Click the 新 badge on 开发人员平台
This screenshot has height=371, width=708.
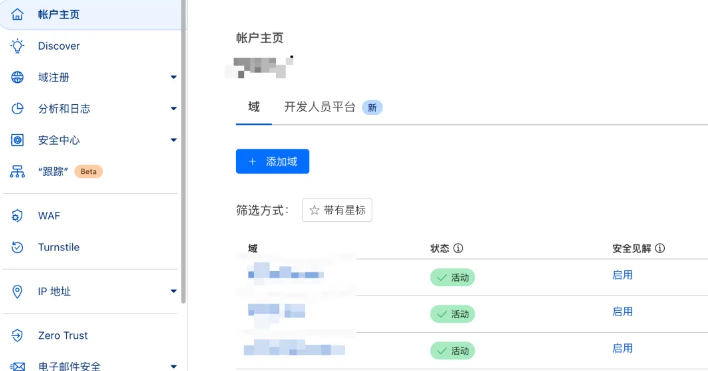point(372,107)
